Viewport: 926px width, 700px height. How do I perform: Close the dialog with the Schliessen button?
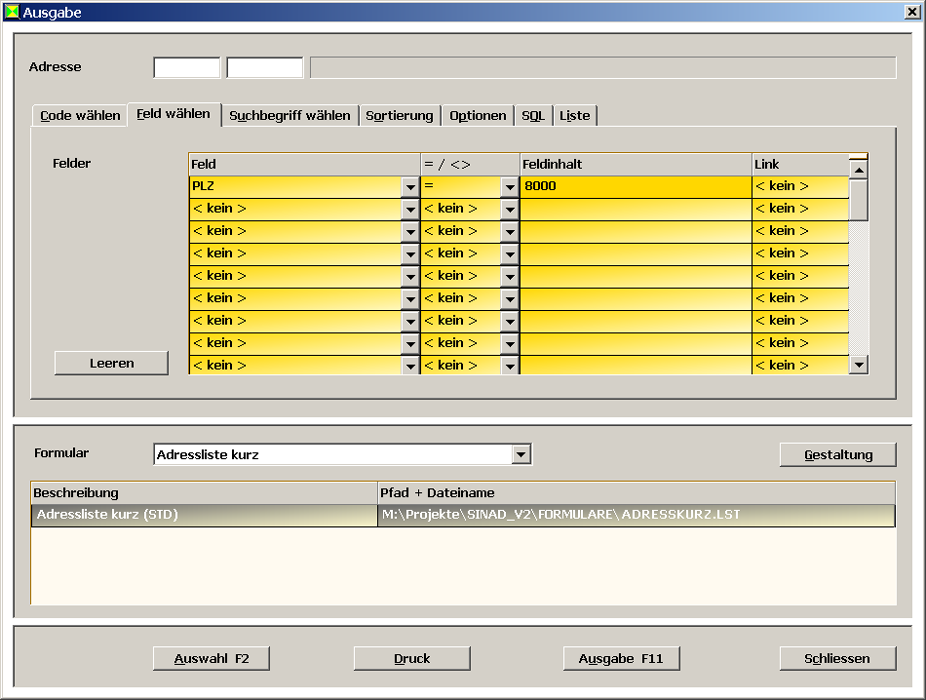click(837, 659)
